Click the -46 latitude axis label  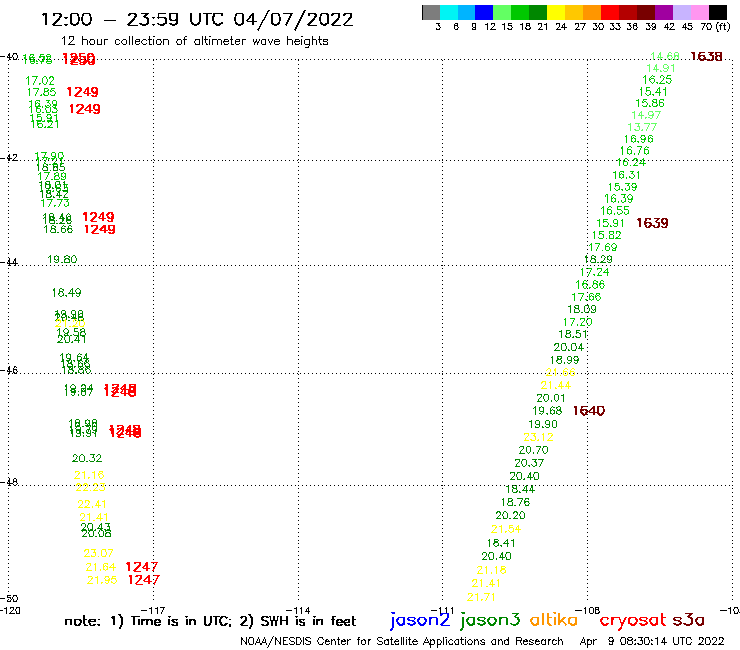pyautogui.click(x=9, y=370)
